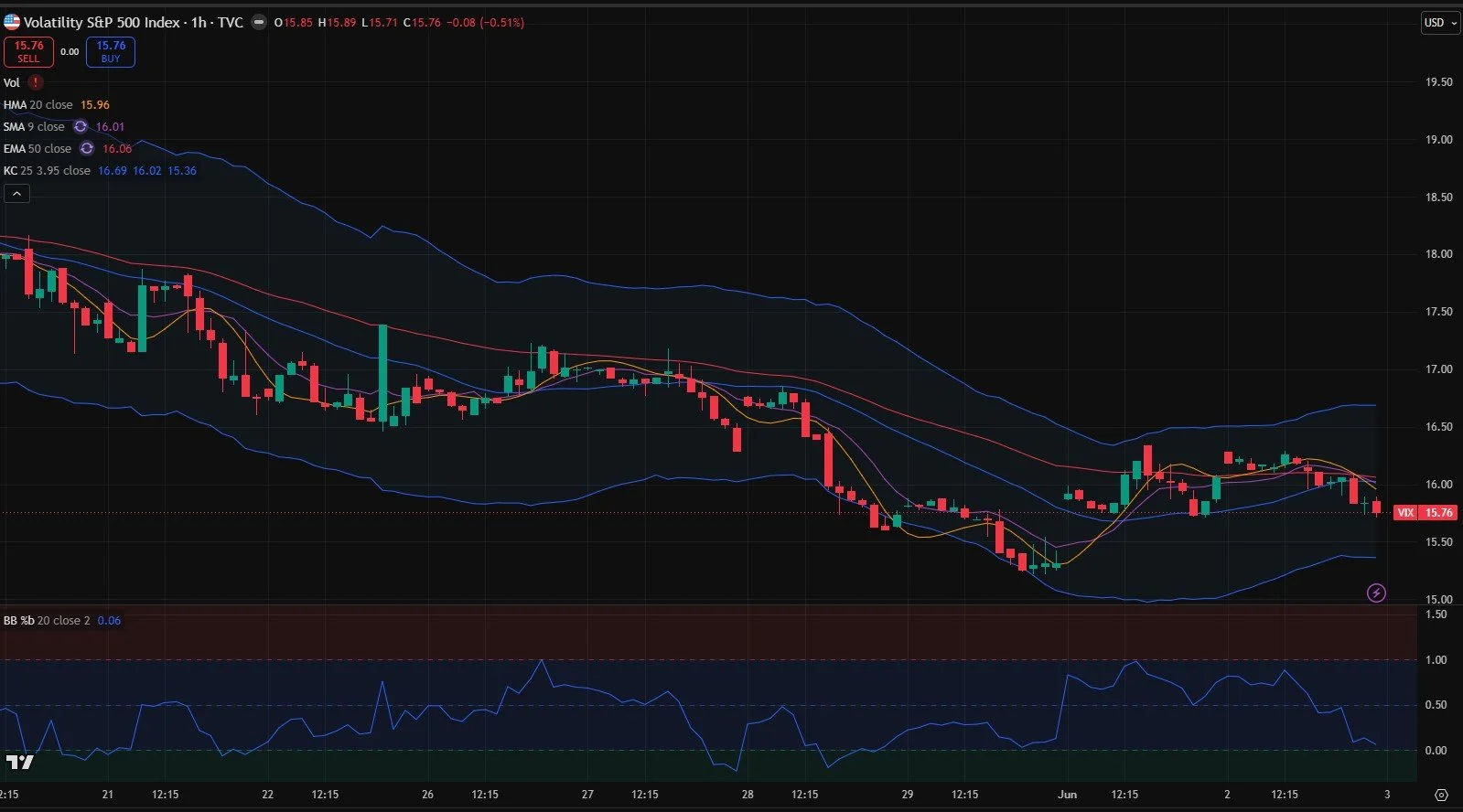Select the KC 25 3.95 close indicator legend

(x=47, y=171)
